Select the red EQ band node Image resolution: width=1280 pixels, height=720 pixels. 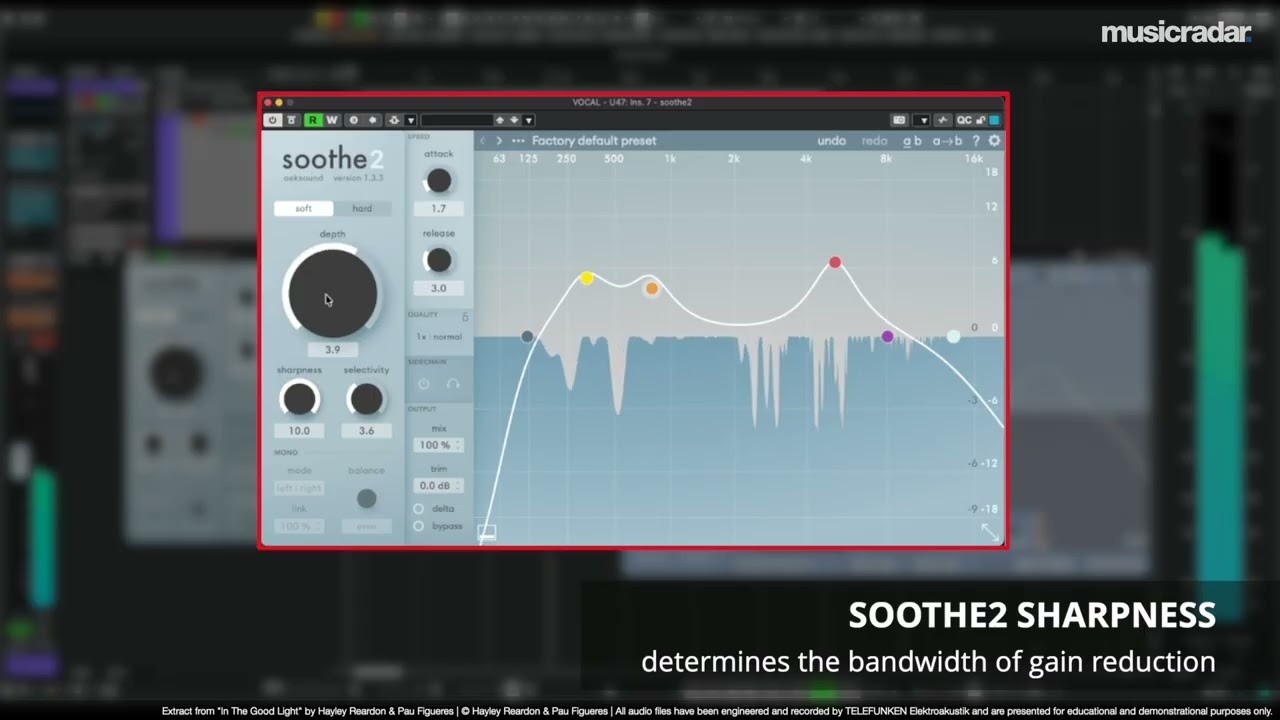(x=835, y=263)
